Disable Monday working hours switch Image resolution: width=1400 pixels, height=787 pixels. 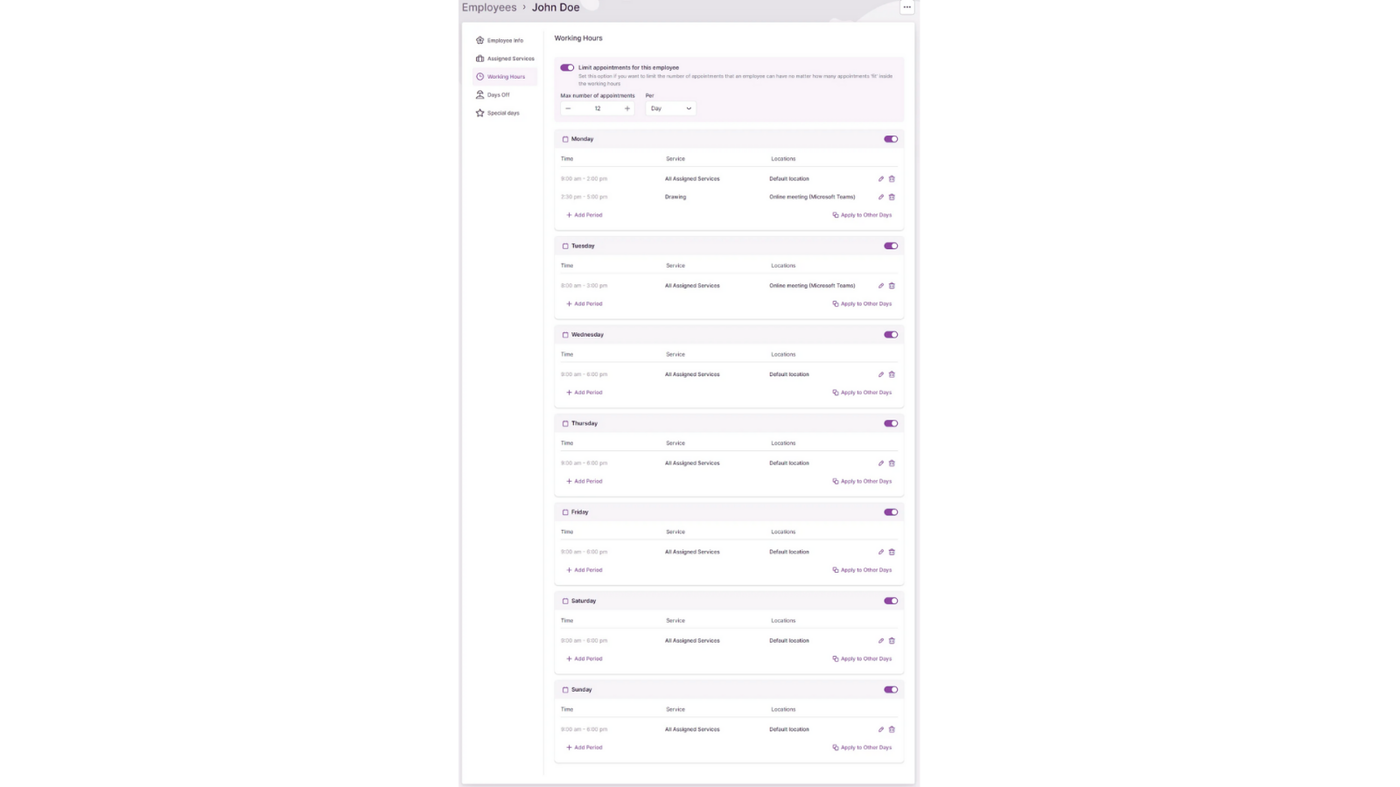[x=890, y=139]
